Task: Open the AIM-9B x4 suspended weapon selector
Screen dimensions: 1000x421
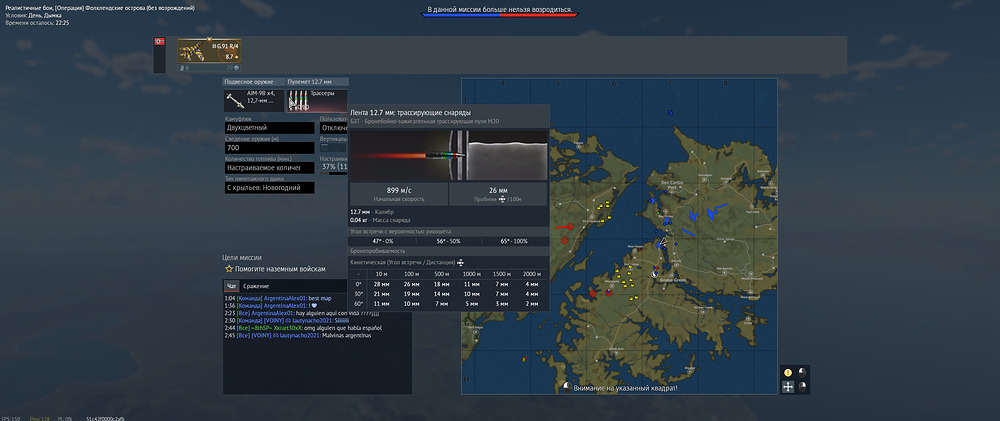Action: (x=254, y=101)
